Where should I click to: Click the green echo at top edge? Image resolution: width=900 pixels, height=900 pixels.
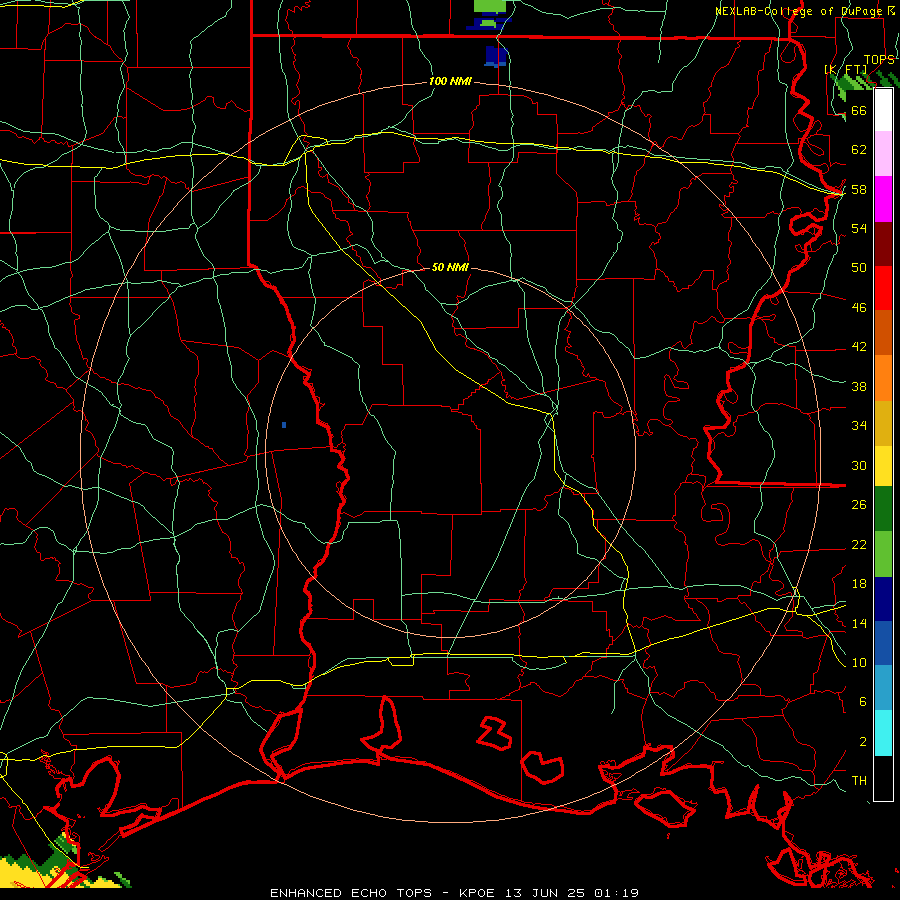pyautogui.click(x=490, y=6)
